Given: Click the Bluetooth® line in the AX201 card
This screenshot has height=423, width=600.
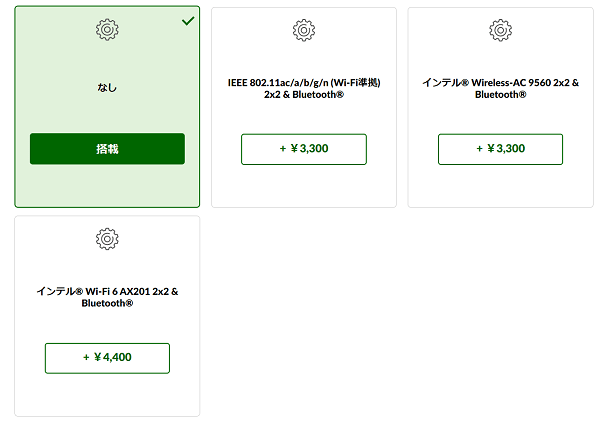Looking at the screenshot, I should (x=107, y=303).
